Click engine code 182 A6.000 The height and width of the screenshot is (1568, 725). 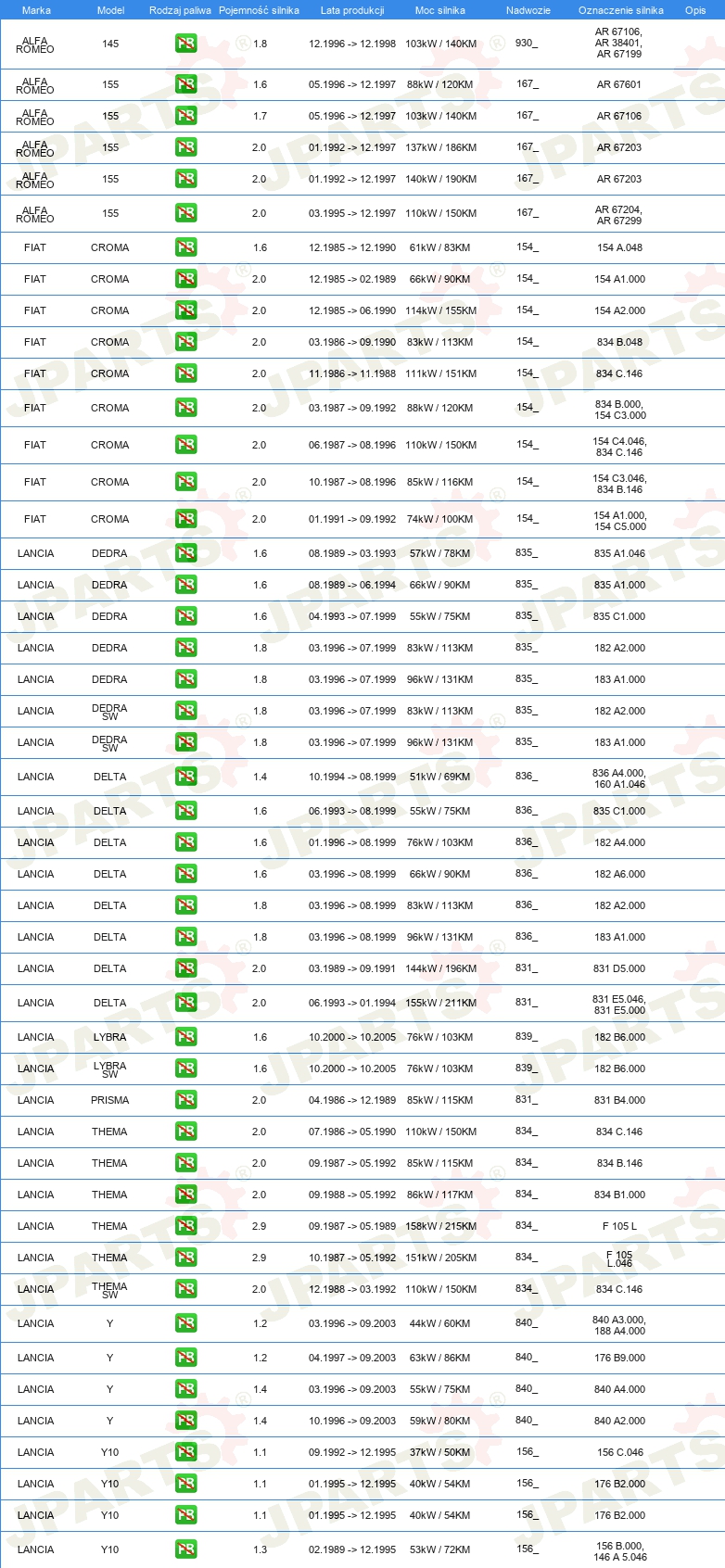pos(619,874)
